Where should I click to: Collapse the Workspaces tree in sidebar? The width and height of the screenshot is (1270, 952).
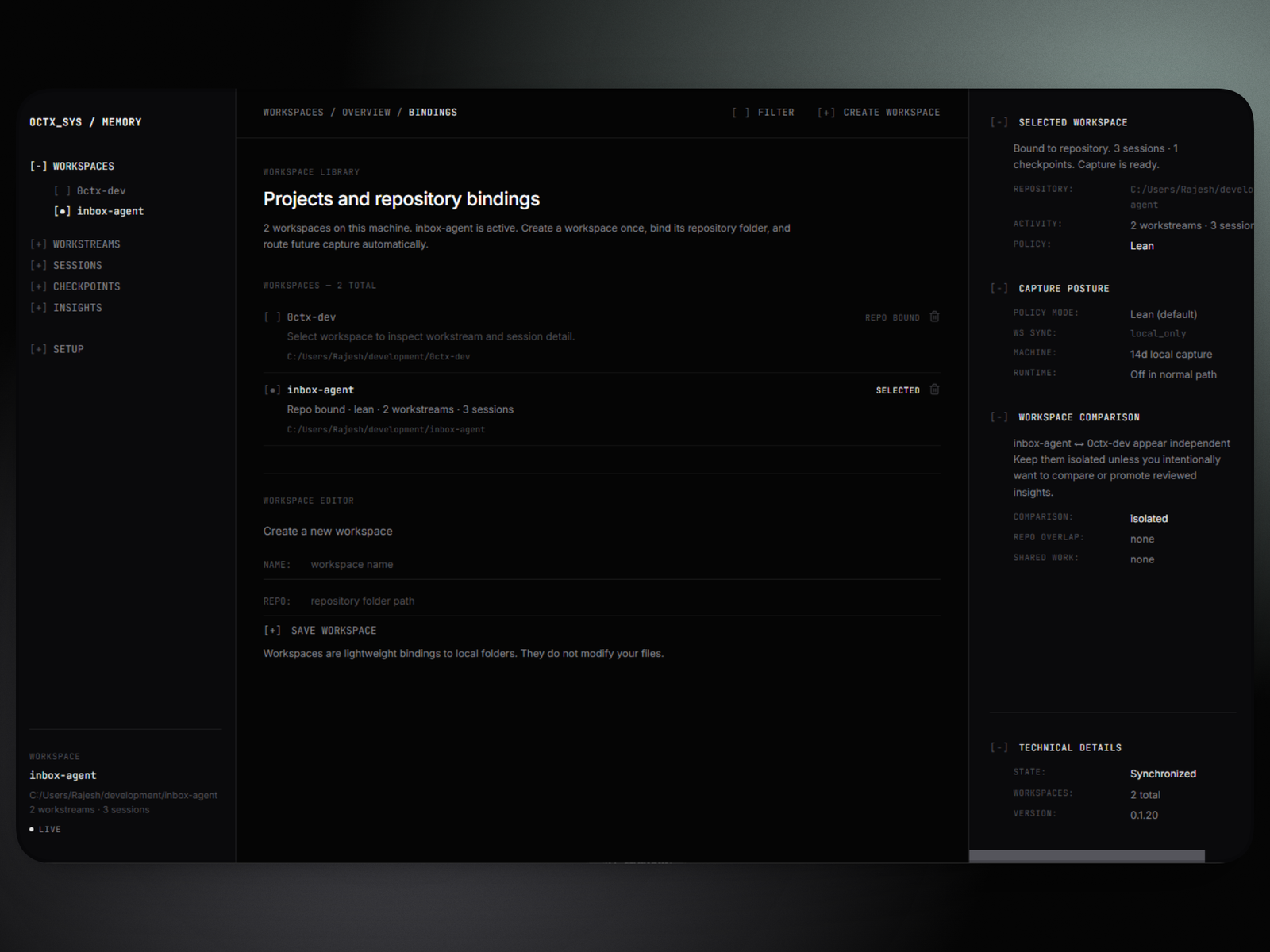point(38,167)
